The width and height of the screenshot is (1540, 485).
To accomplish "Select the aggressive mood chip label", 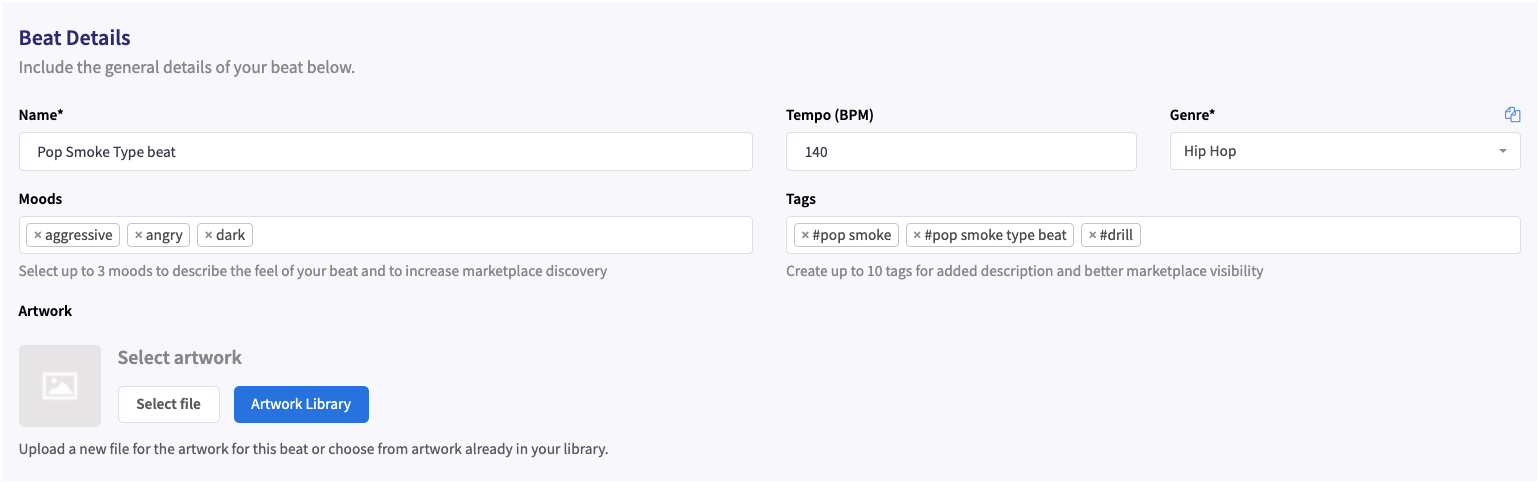I will coord(79,235).
